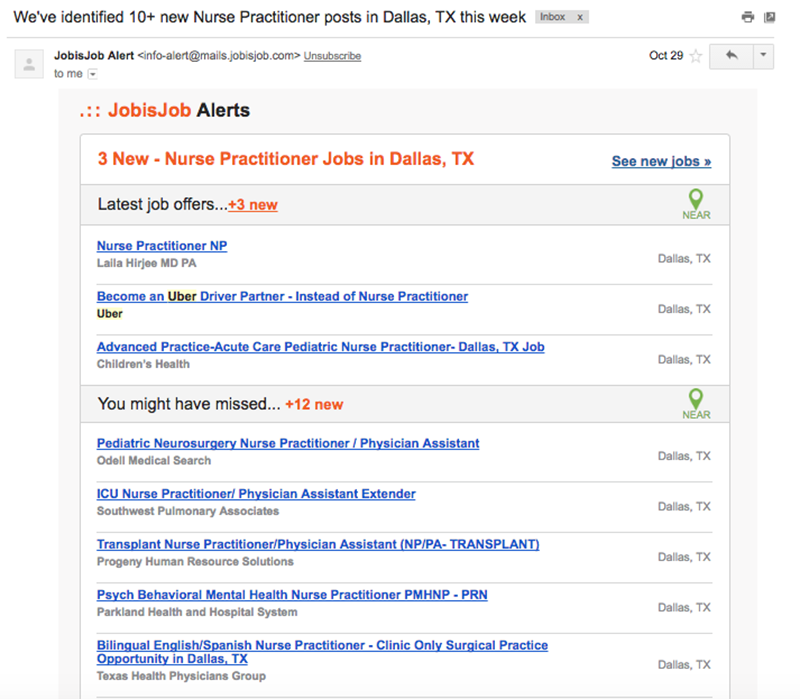
Task: Open the Uber Driver Partner job link
Action: point(282,296)
